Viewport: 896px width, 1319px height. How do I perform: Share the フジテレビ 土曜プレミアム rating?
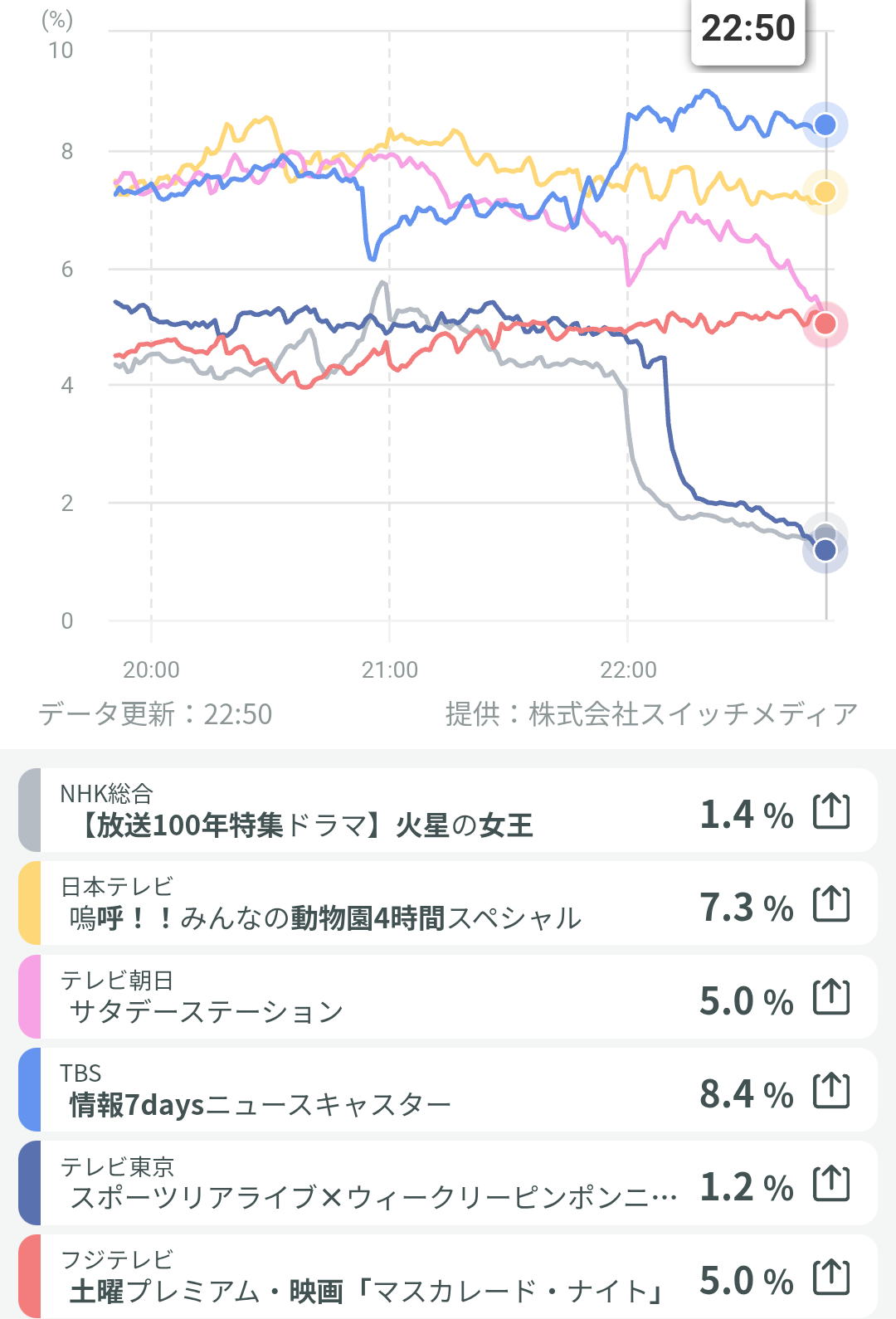[831, 1277]
